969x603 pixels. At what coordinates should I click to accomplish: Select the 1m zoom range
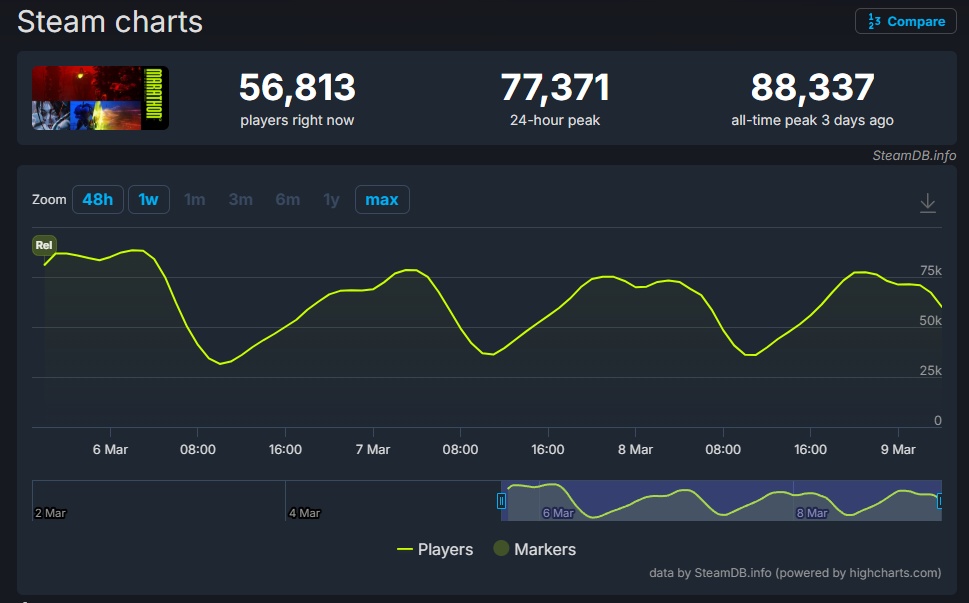pos(194,199)
